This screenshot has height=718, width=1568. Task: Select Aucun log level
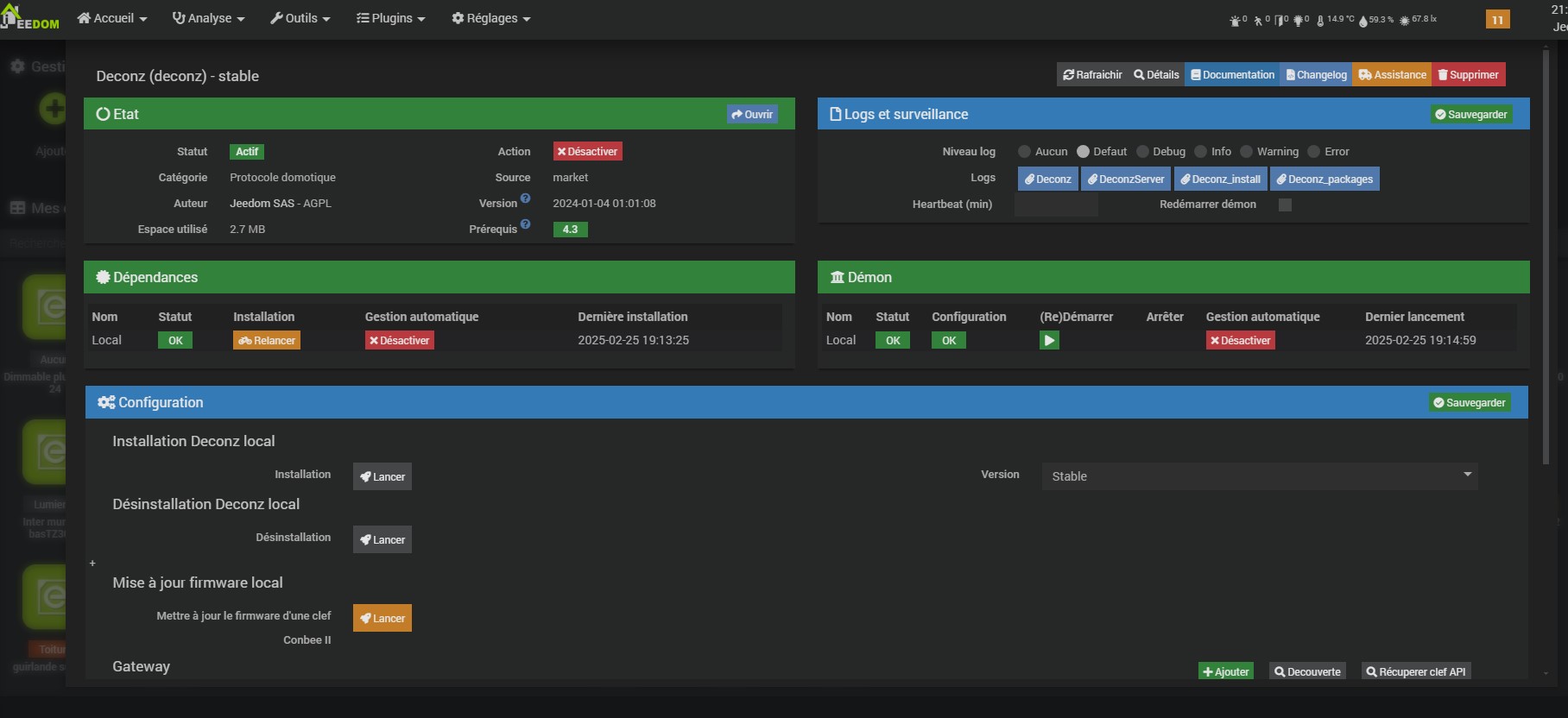pyautogui.click(x=1024, y=152)
